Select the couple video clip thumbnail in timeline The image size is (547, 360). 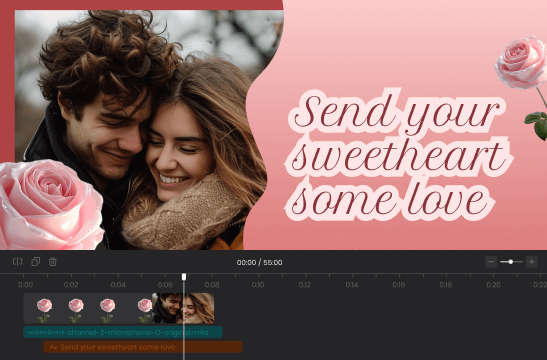(x=183, y=308)
